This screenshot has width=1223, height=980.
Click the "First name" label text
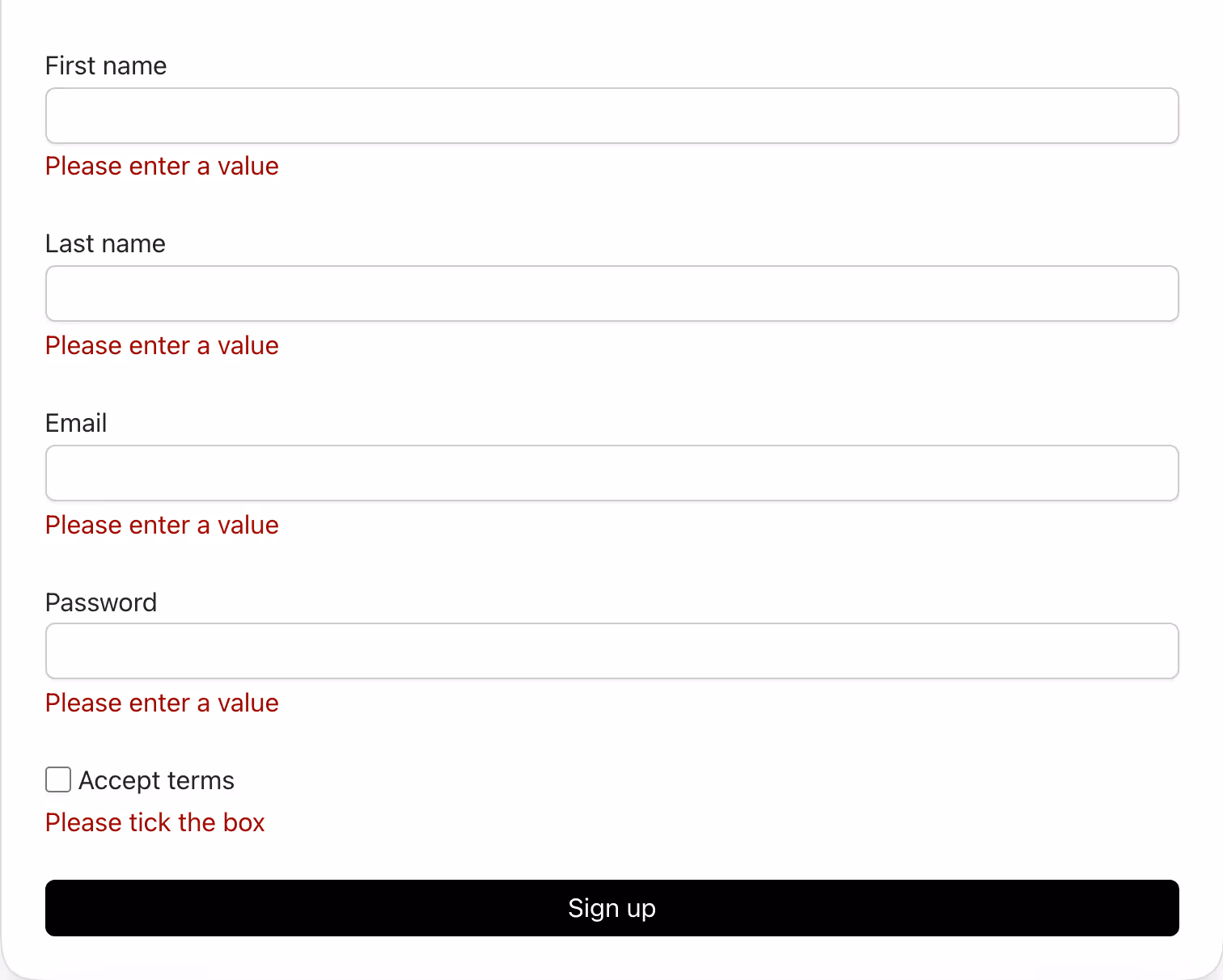(106, 65)
